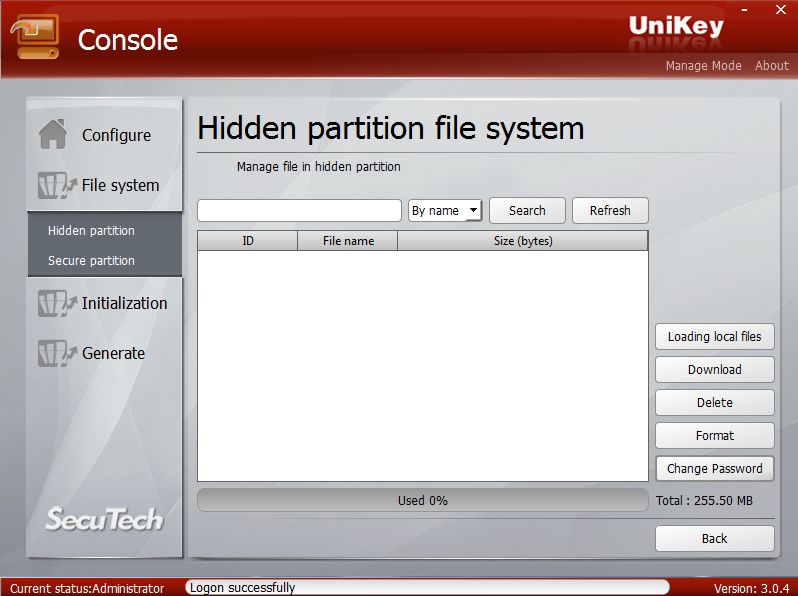Minimize the Console window

[x=744, y=10]
